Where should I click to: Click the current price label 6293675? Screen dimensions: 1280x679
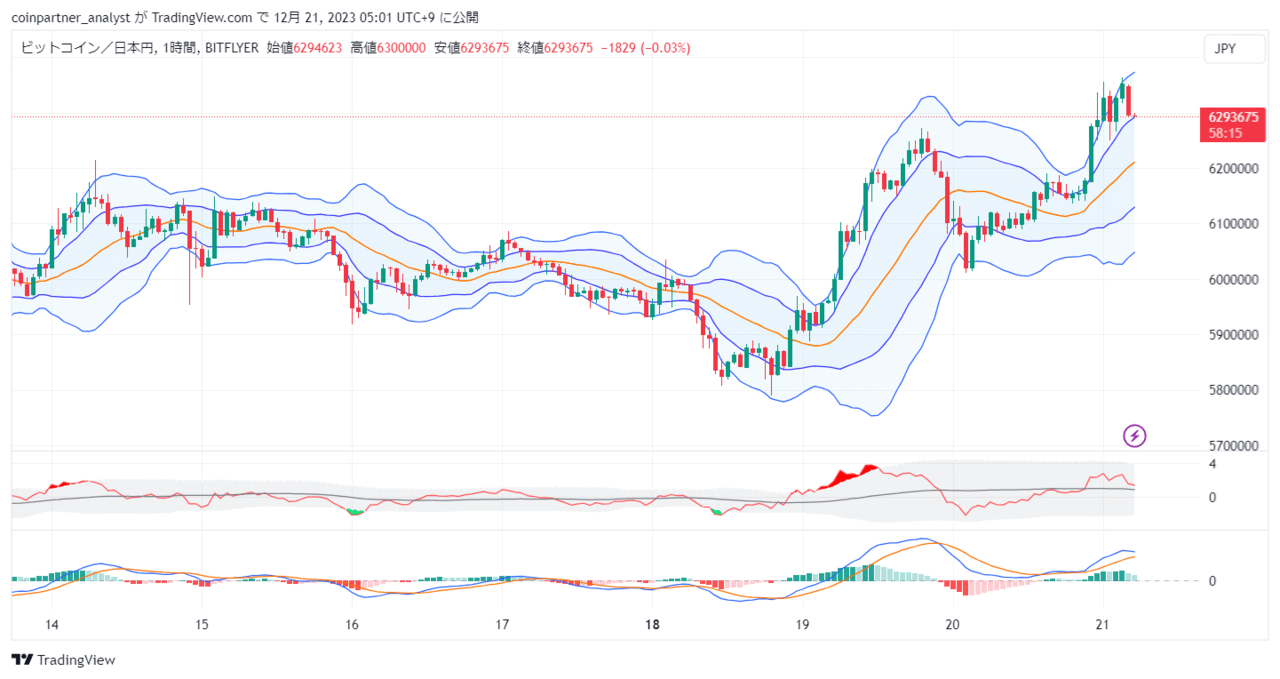[1232, 117]
